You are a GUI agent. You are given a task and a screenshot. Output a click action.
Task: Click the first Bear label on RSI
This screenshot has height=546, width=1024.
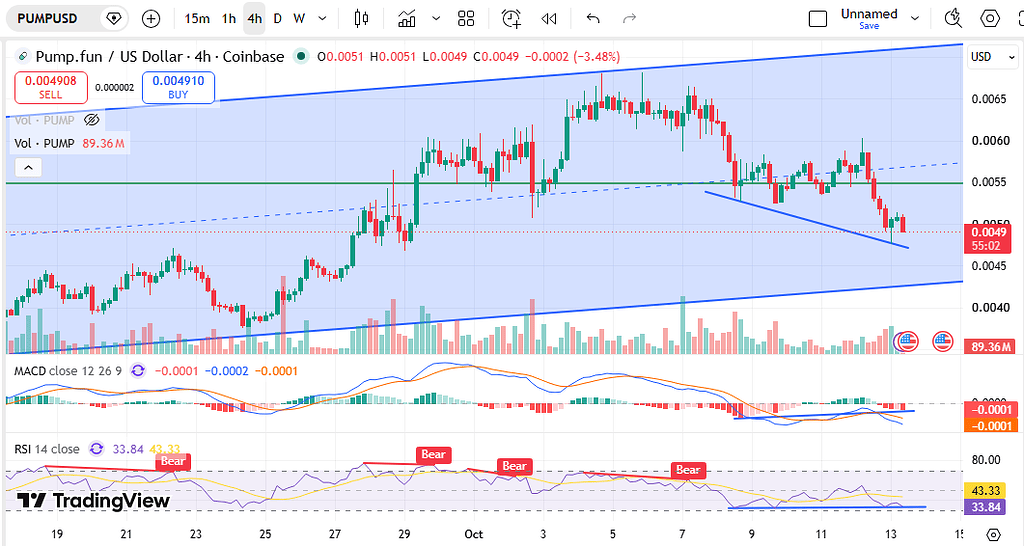click(x=172, y=462)
